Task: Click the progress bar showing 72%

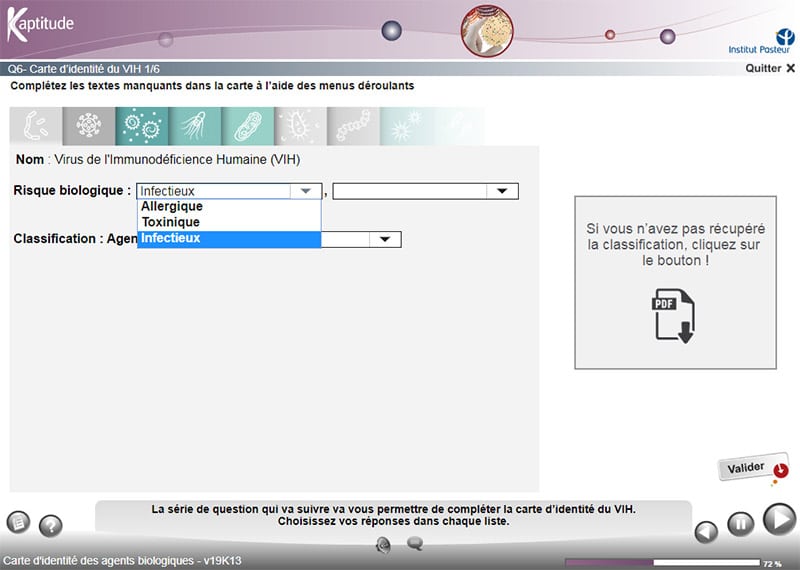Action: [x=662, y=562]
